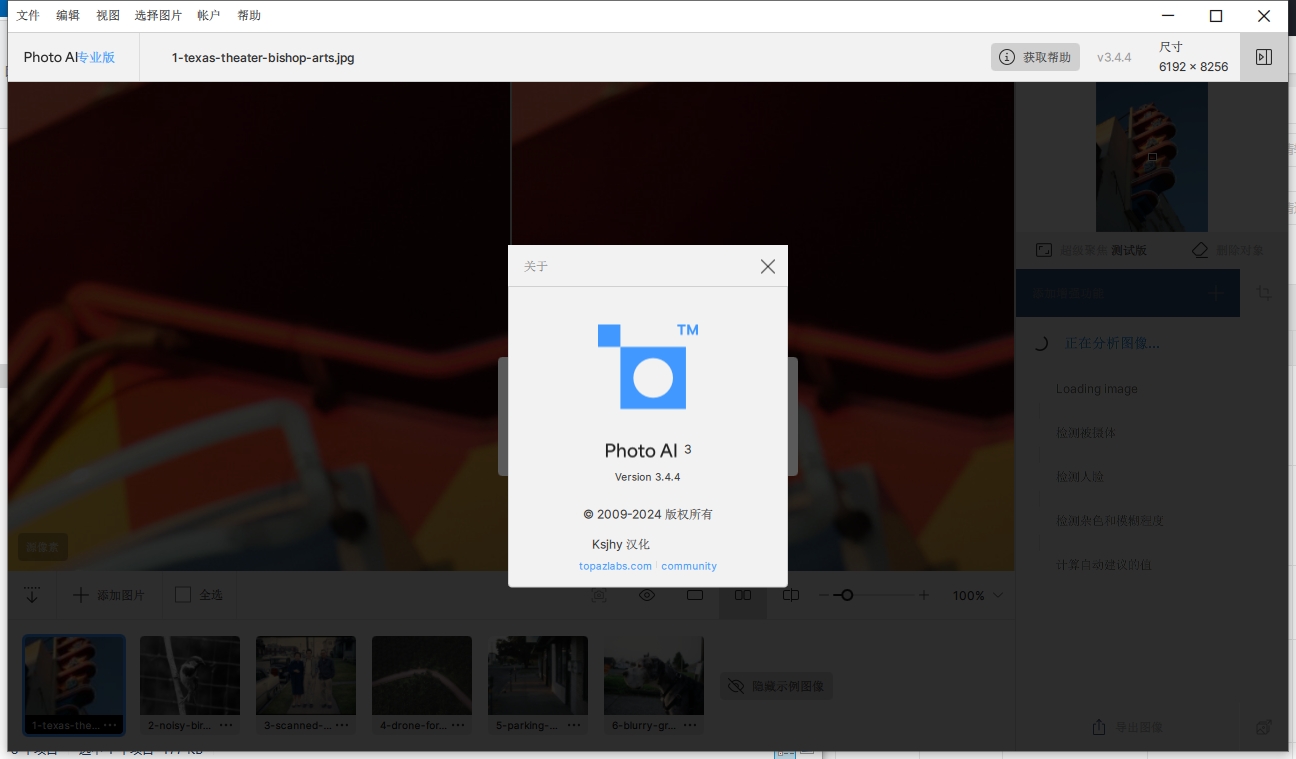Open the community link
This screenshot has width=1296, height=759.
pos(689,566)
